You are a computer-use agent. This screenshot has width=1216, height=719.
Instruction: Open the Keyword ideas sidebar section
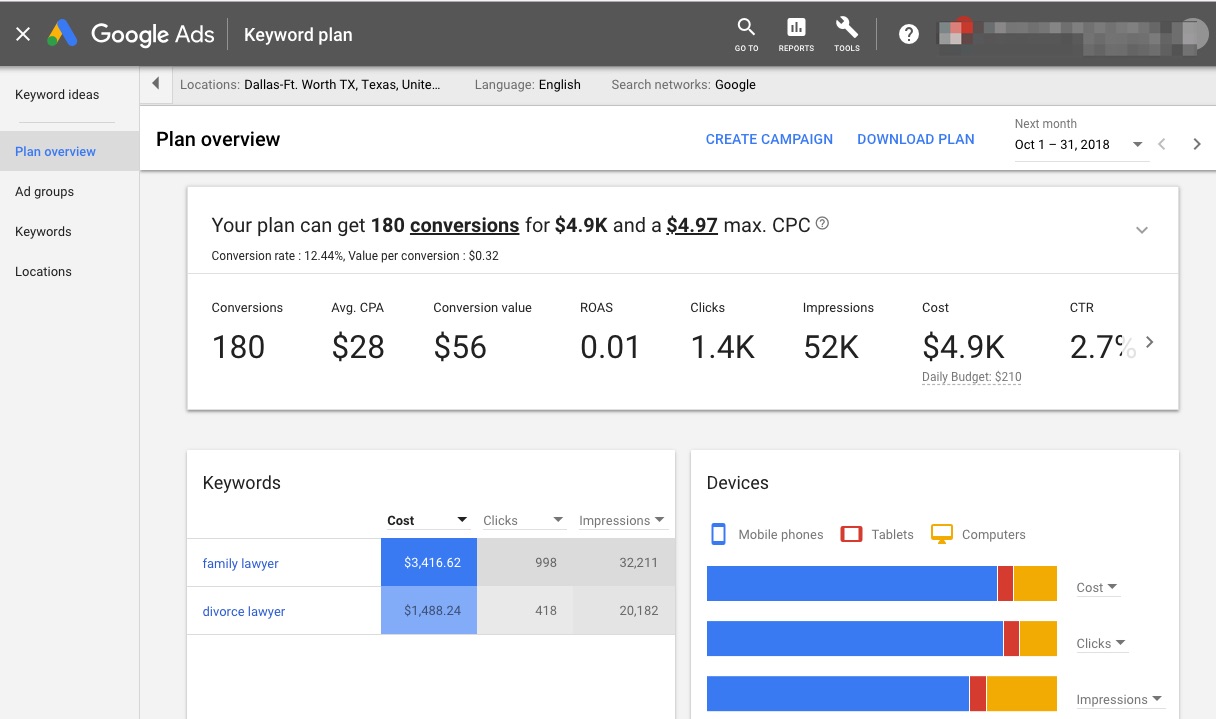[x=57, y=94]
